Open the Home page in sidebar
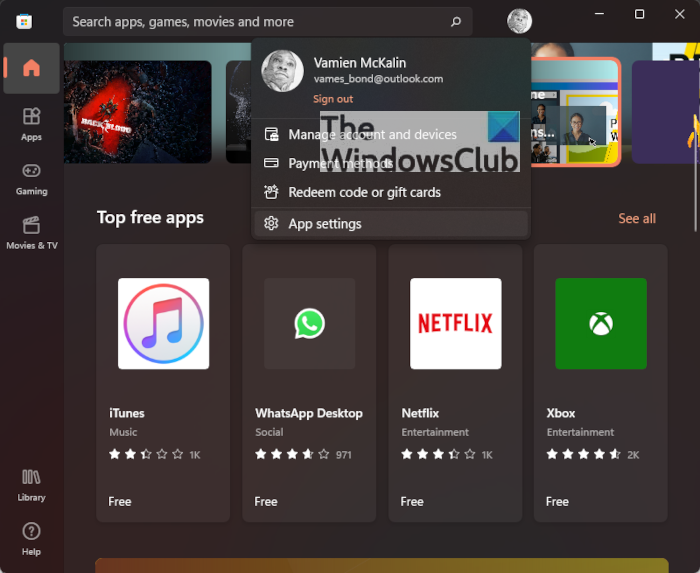Image resolution: width=700 pixels, height=573 pixels. pos(31,68)
